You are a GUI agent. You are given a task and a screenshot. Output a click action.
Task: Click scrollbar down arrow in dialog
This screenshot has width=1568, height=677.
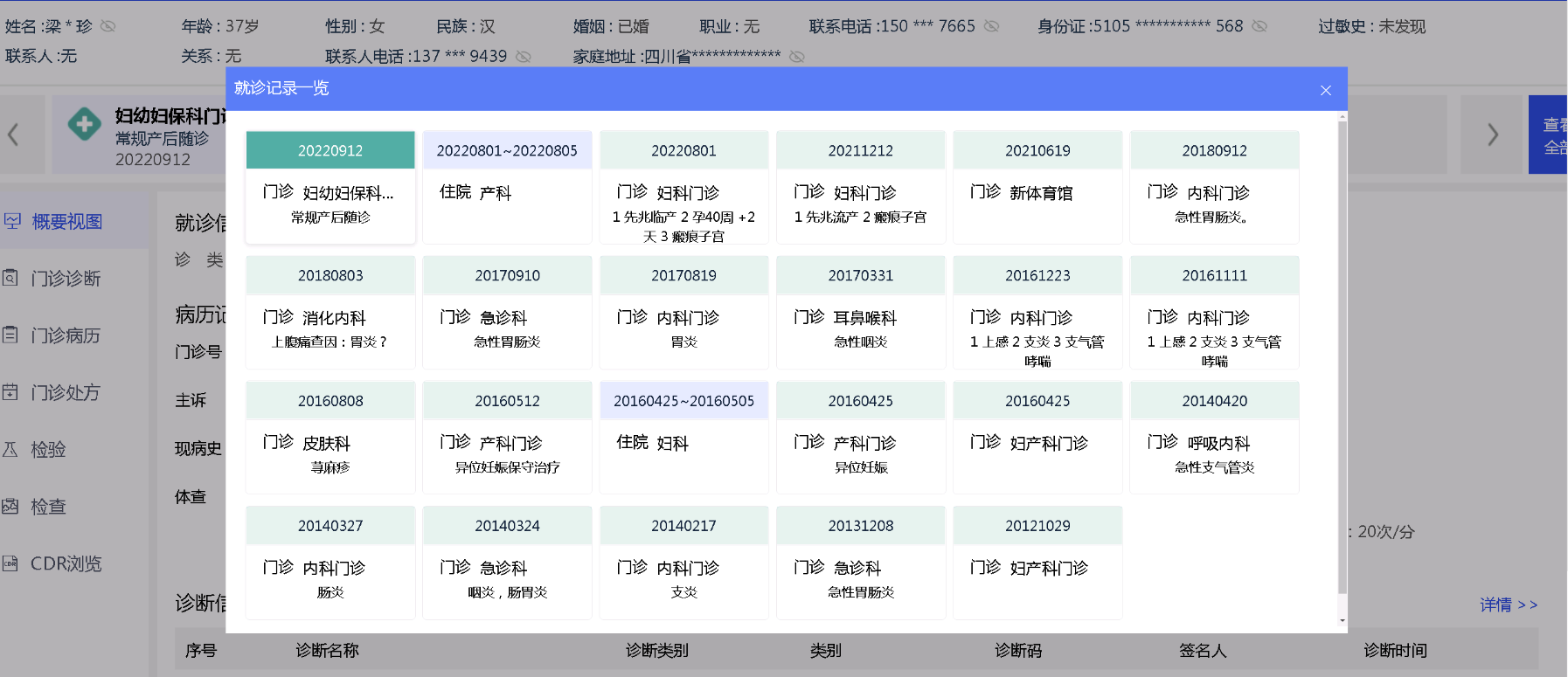point(1343,621)
